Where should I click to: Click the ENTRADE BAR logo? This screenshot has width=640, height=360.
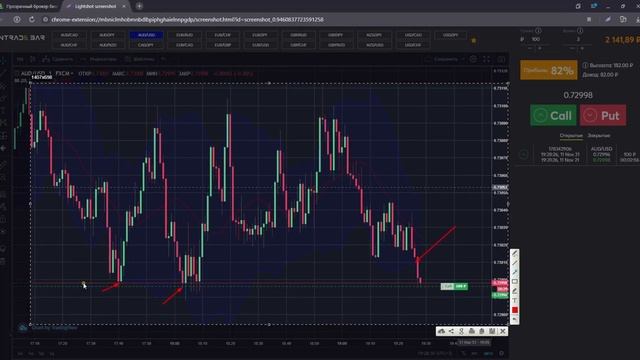coord(22,38)
